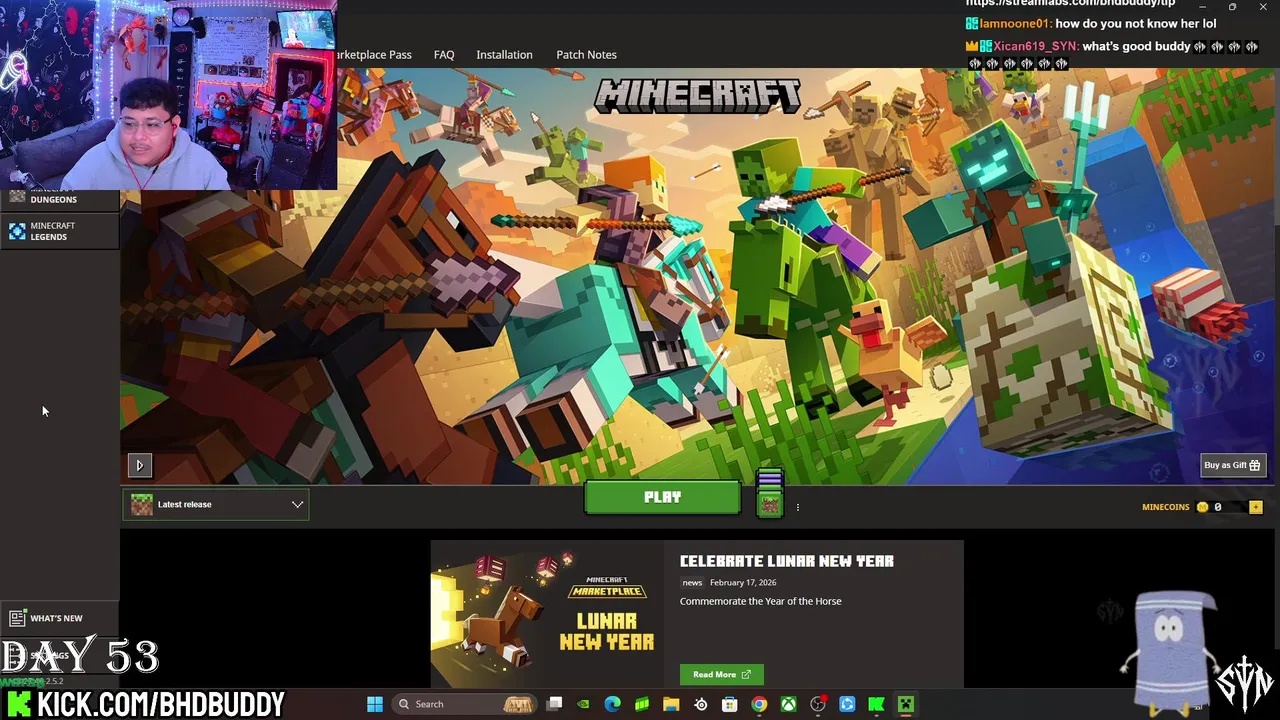Viewport: 1280px width, 720px height.
Task: Open Task View from the taskbar
Action: [x=555, y=704]
